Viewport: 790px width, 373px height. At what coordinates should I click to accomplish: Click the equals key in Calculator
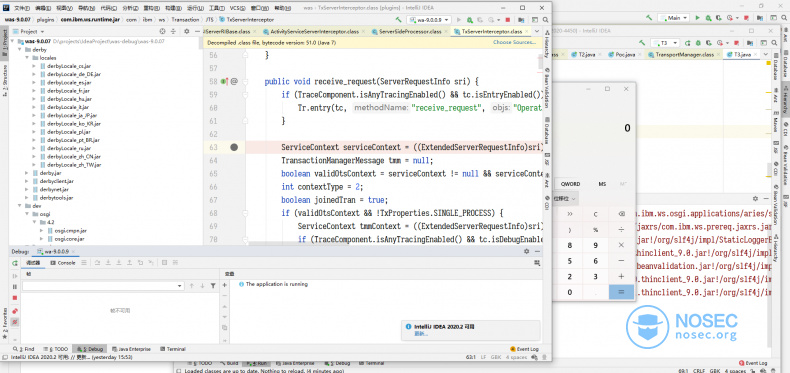tap(621, 292)
